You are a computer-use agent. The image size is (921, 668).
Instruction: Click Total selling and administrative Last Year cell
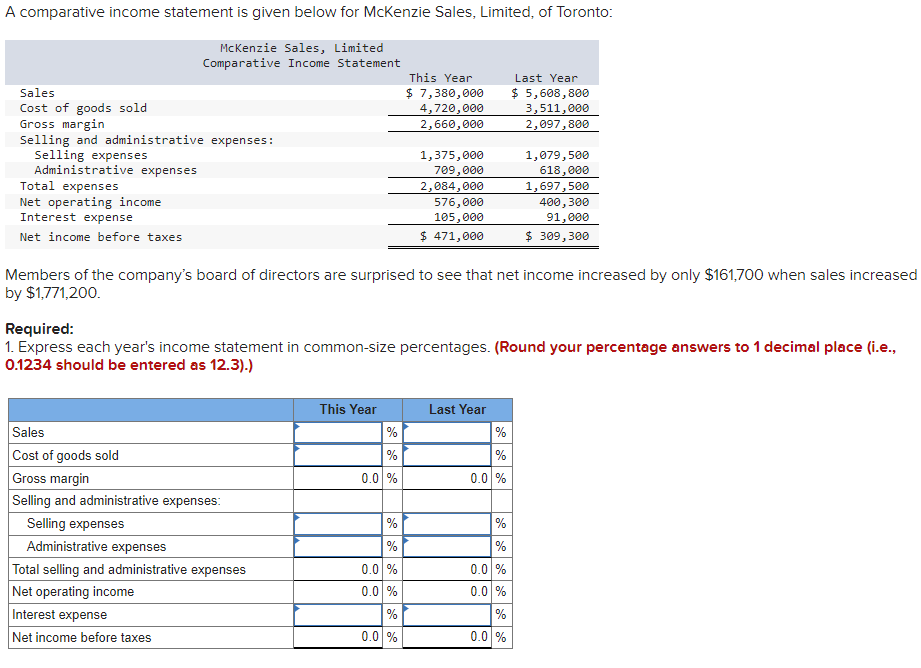pos(447,569)
